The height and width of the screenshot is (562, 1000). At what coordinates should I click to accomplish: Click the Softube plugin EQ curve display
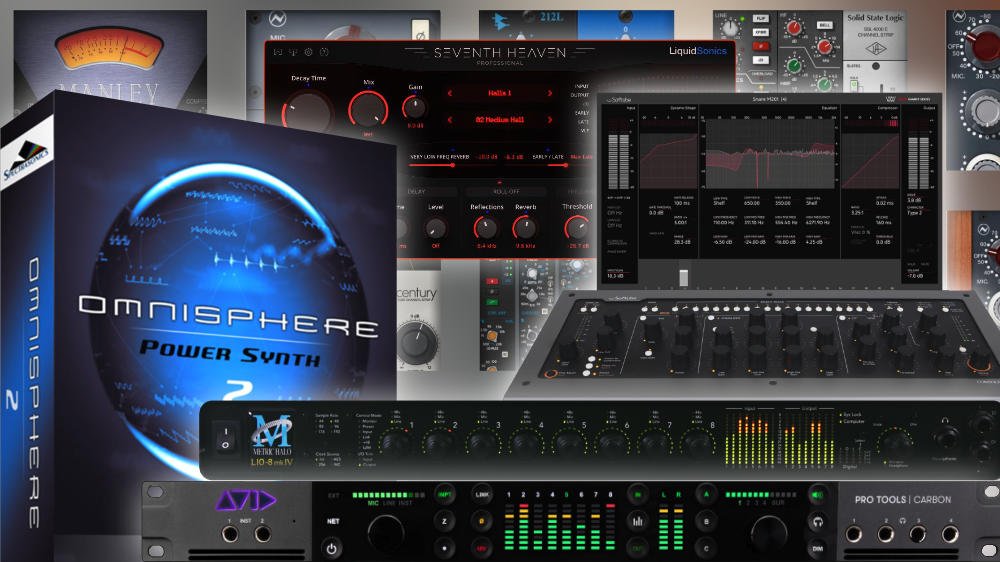coord(770,153)
